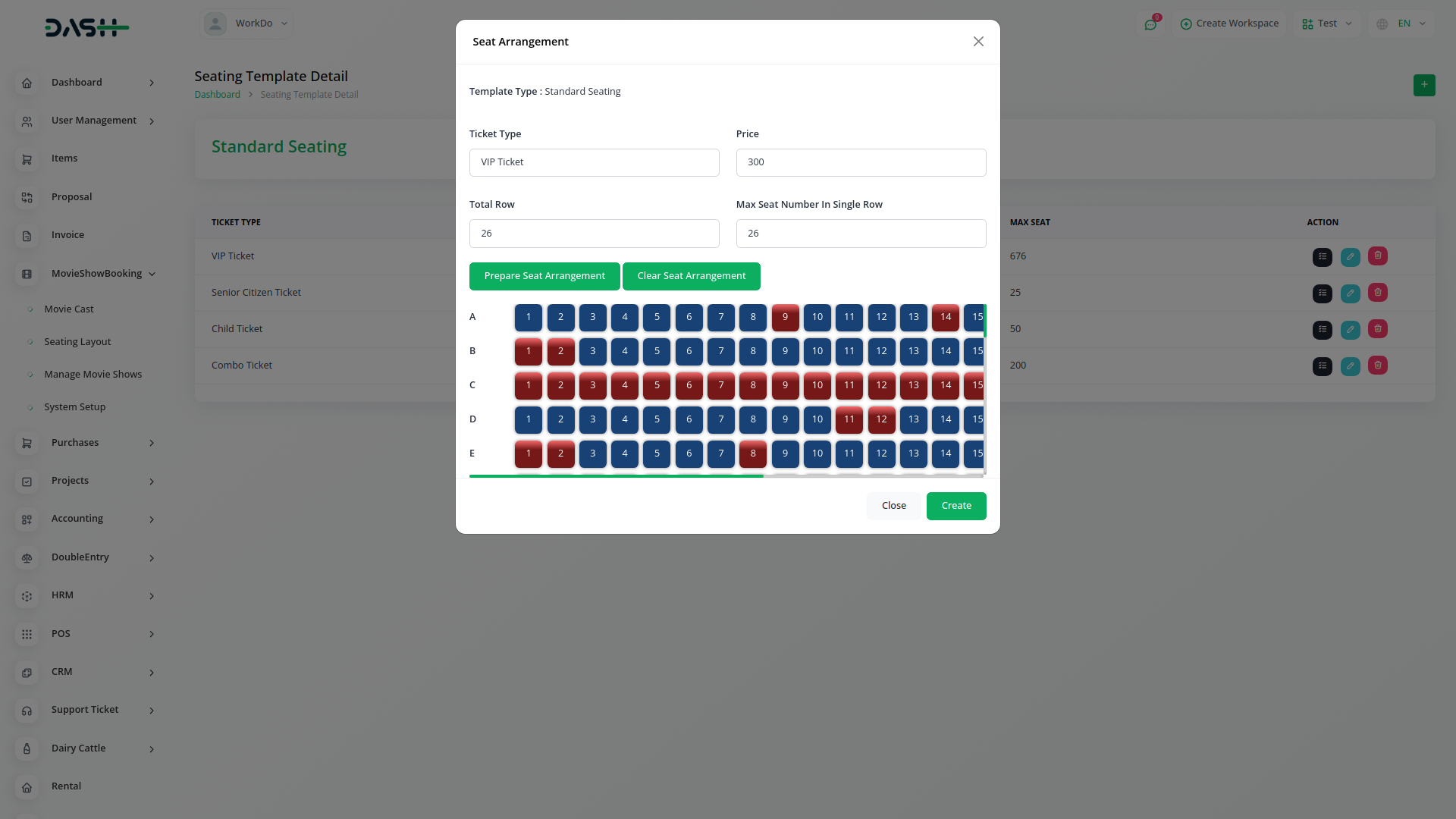Click the chat messages icon in header

[x=1150, y=24]
